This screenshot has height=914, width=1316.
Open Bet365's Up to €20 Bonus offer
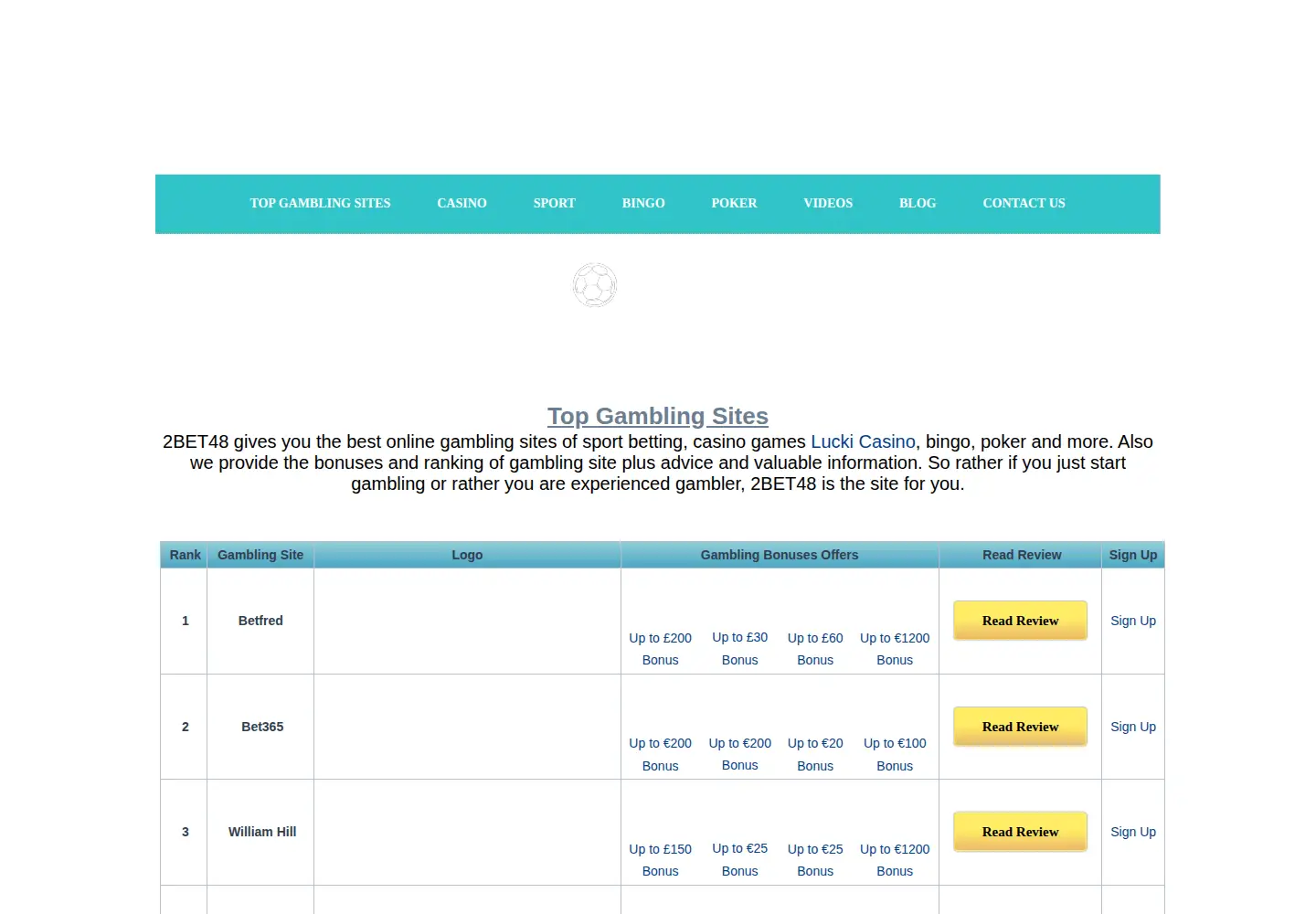[815, 754]
